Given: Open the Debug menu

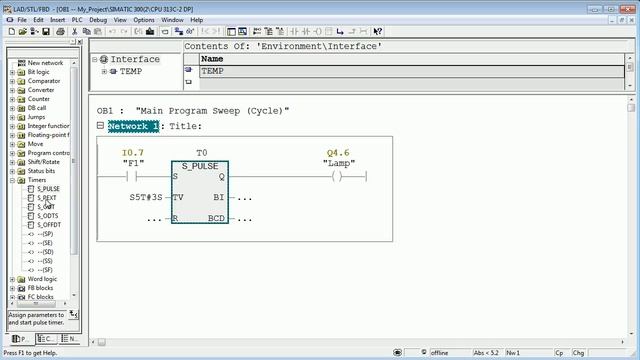Looking at the screenshot, I should [x=98, y=20].
